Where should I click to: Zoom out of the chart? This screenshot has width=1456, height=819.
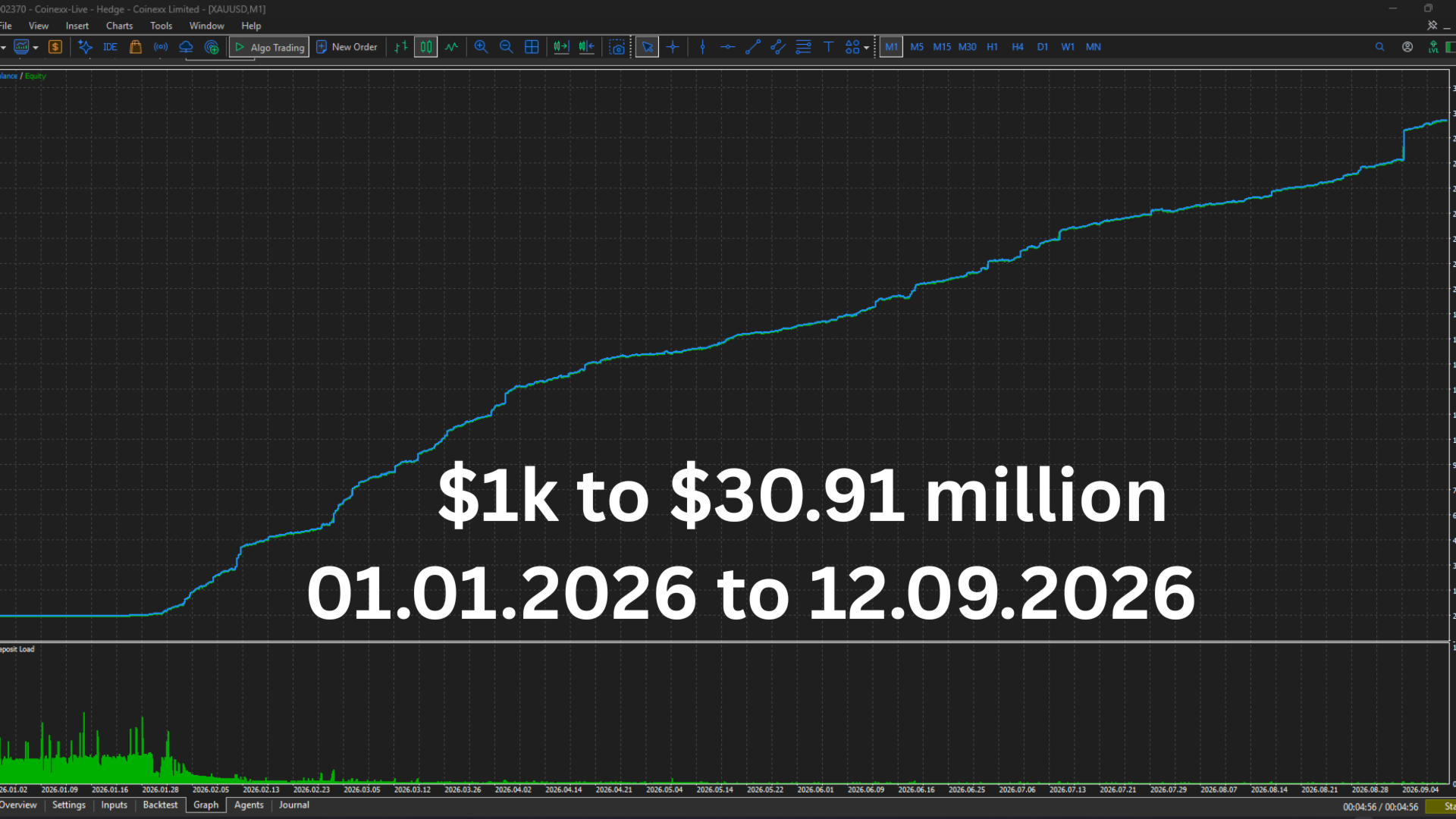pyautogui.click(x=506, y=47)
